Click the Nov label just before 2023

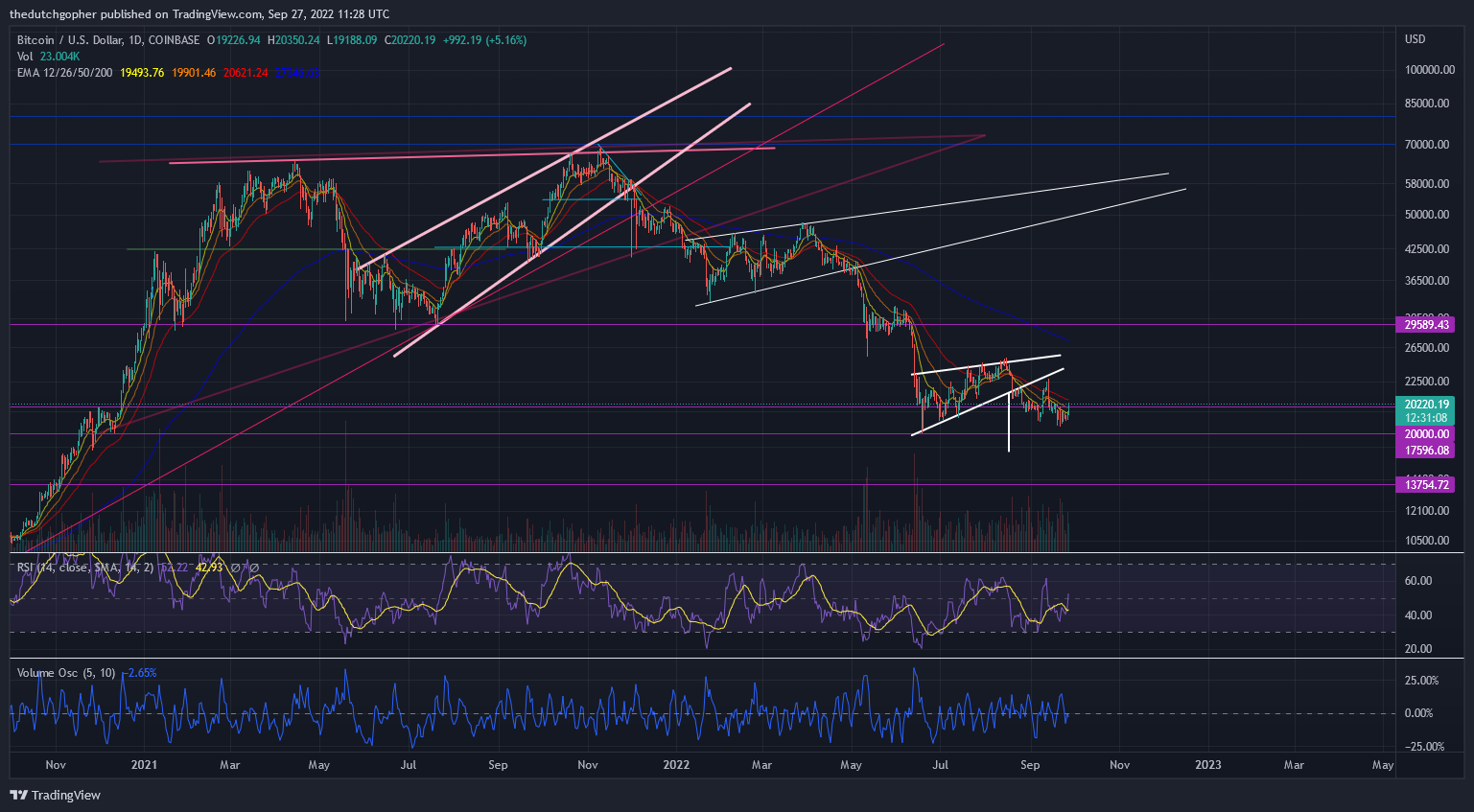1119,765
